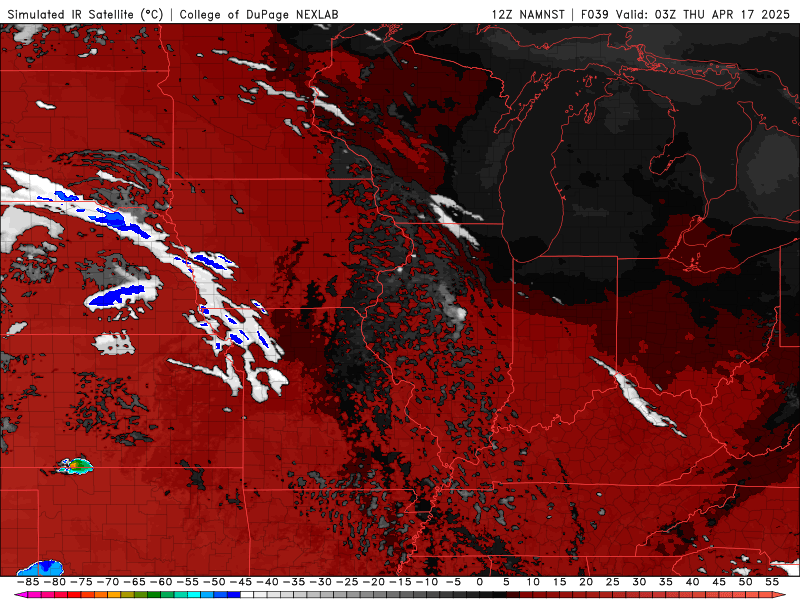Click the green colorbar segment below -60

pyautogui.click(x=154, y=595)
